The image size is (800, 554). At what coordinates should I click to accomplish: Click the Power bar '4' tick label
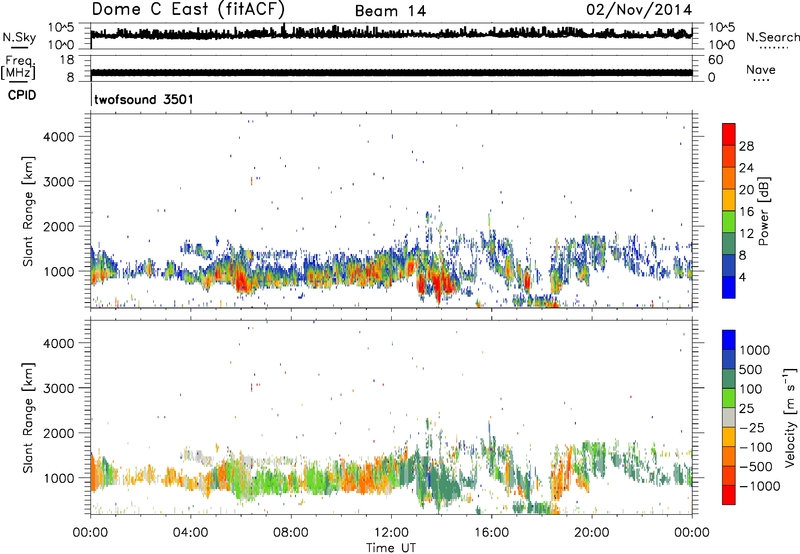tap(742, 278)
